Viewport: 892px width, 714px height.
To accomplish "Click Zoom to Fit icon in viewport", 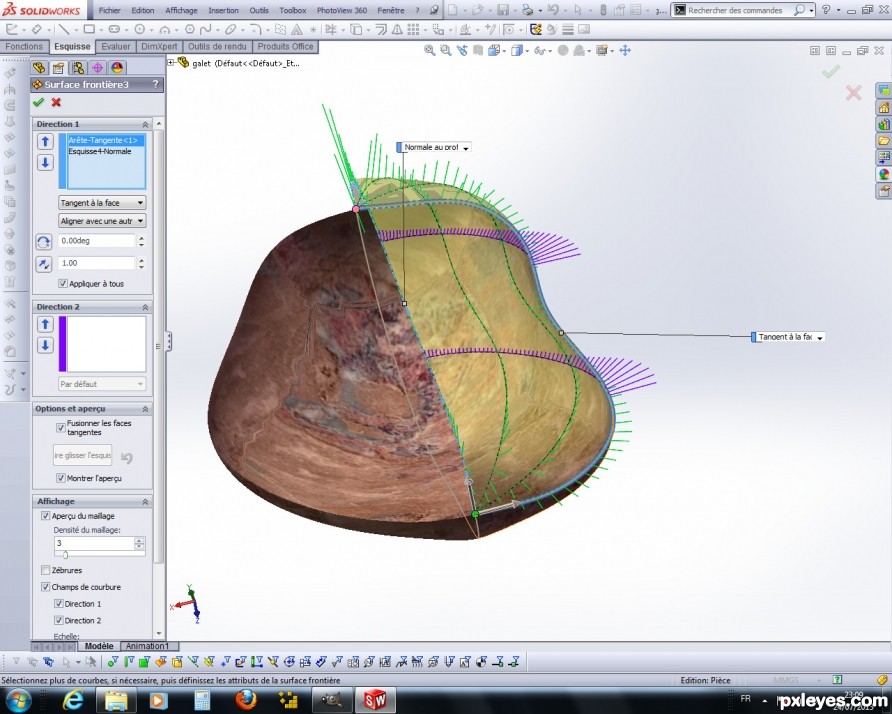I will pyautogui.click(x=430, y=50).
